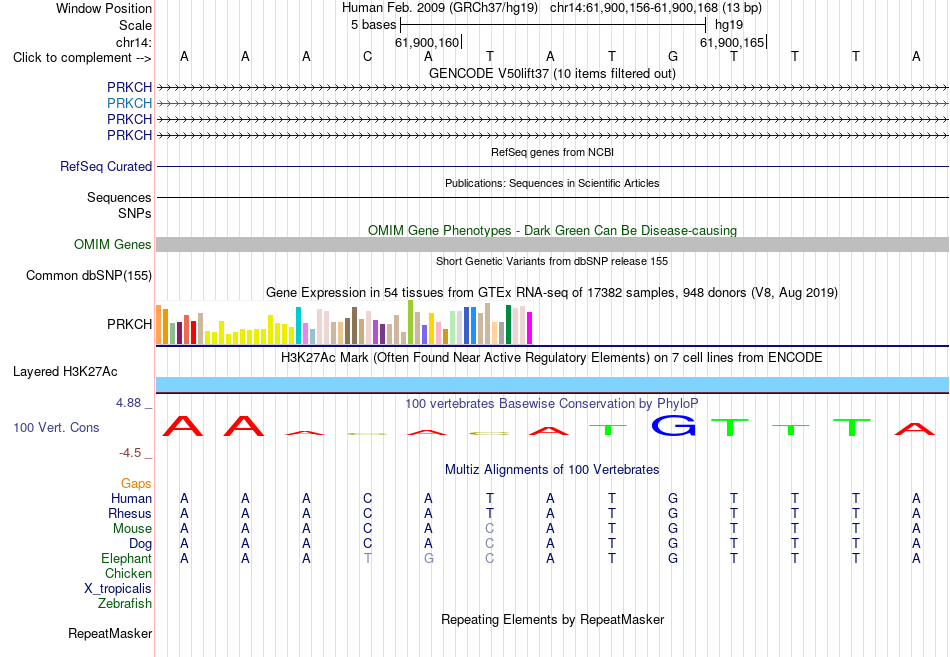The height and width of the screenshot is (657, 950).
Task: Select the Rhesus species label
Action: coord(130,513)
